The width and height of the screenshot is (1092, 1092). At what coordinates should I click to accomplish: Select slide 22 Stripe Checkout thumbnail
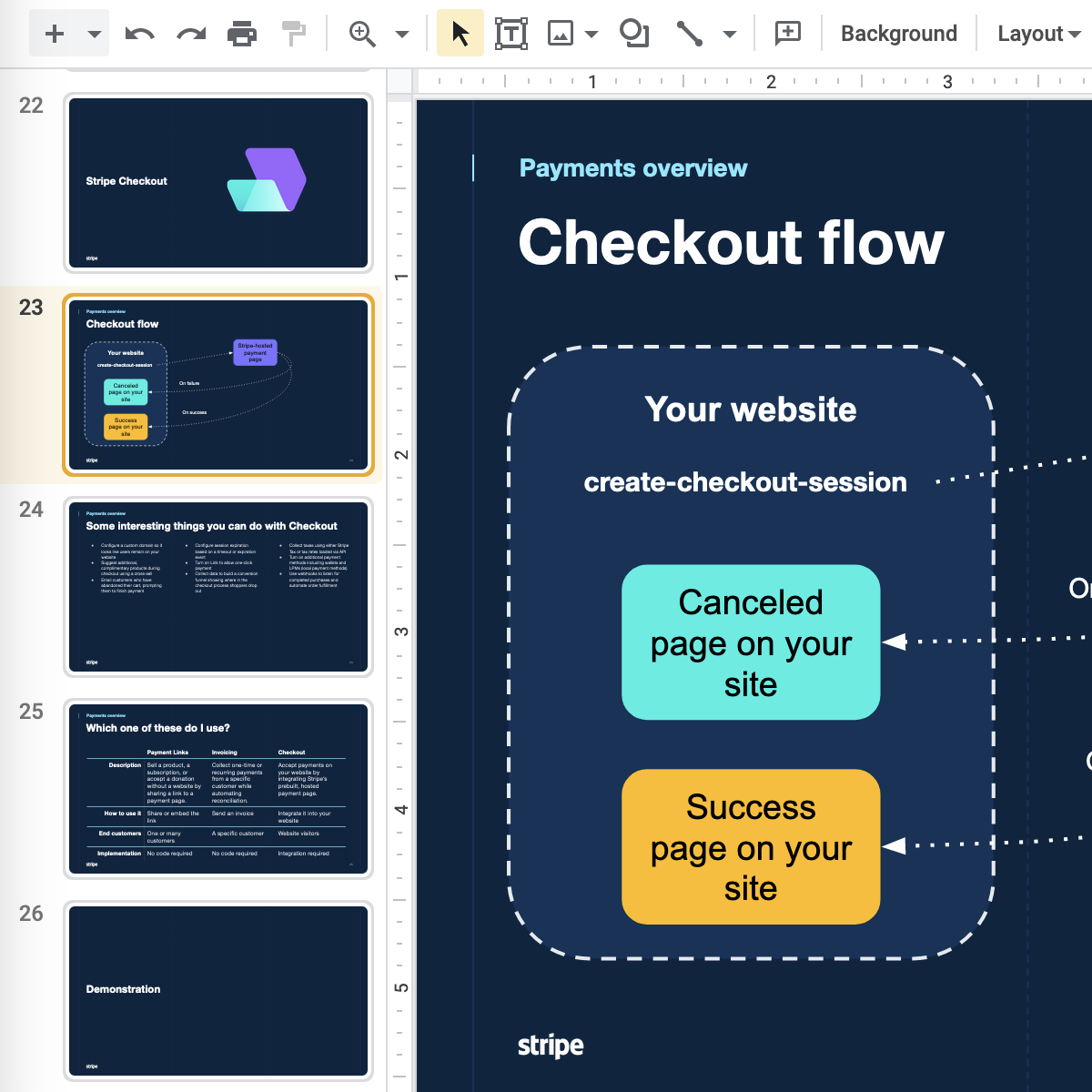[218, 182]
